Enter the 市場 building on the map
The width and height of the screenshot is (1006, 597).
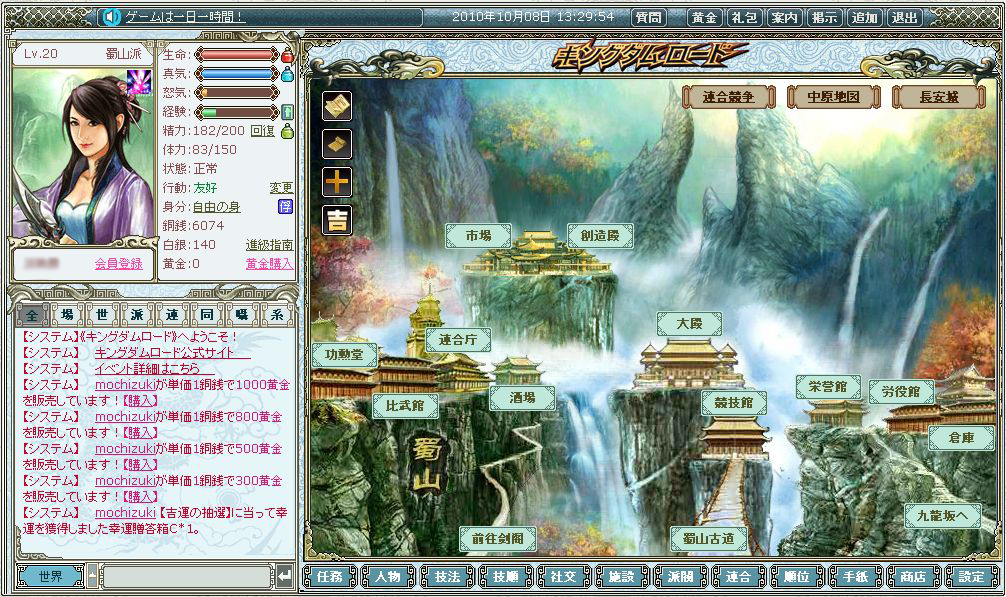(x=477, y=236)
